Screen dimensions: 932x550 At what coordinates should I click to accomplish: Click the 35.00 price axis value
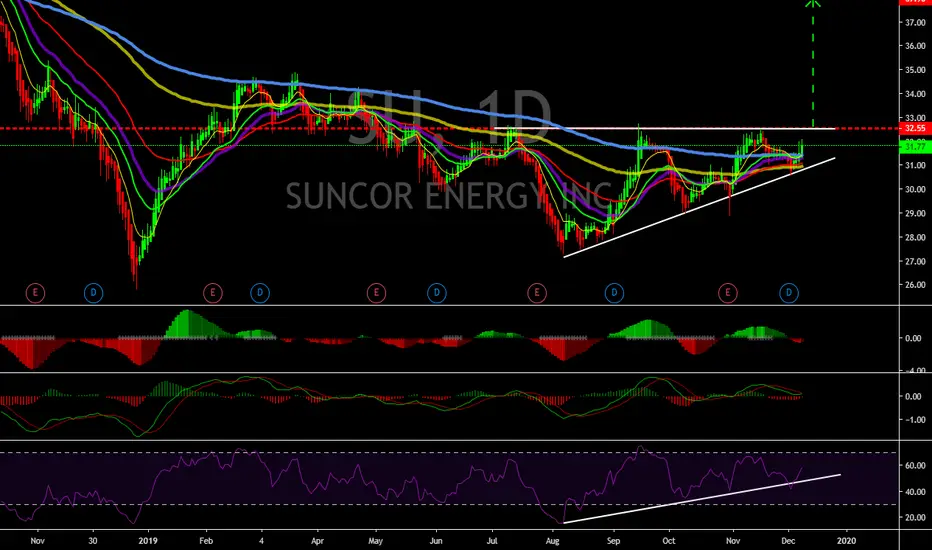pyautogui.click(x=915, y=70)
